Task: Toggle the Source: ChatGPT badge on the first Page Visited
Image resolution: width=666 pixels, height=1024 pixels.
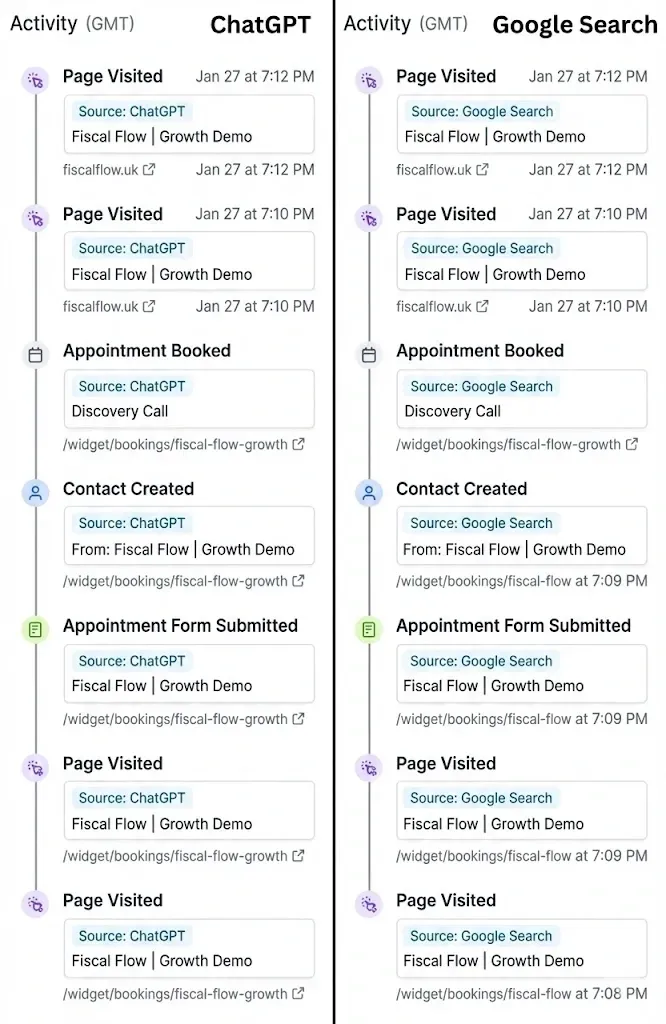Action: click(x=131, y=111)
